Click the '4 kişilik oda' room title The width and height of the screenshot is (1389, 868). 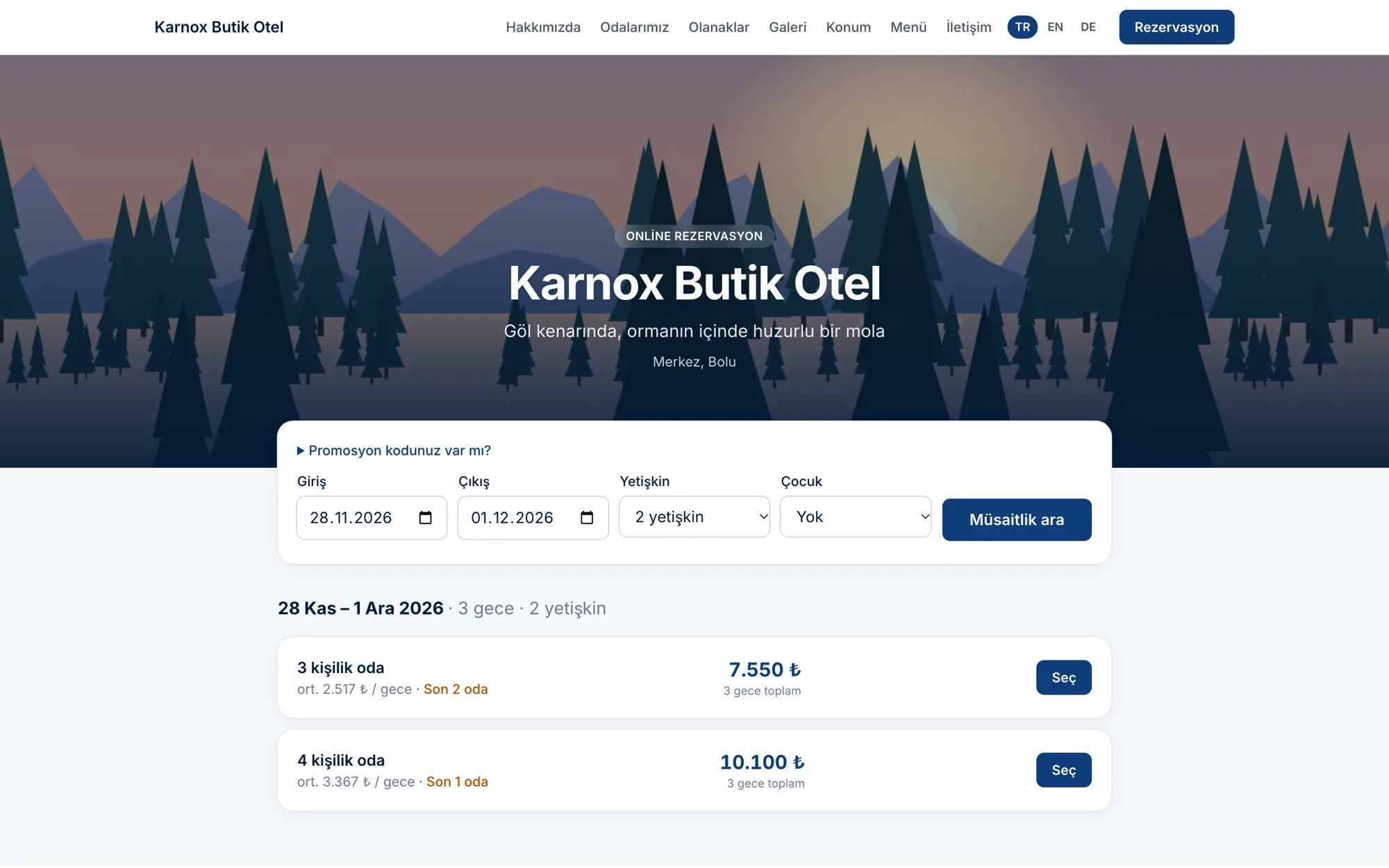341,760
